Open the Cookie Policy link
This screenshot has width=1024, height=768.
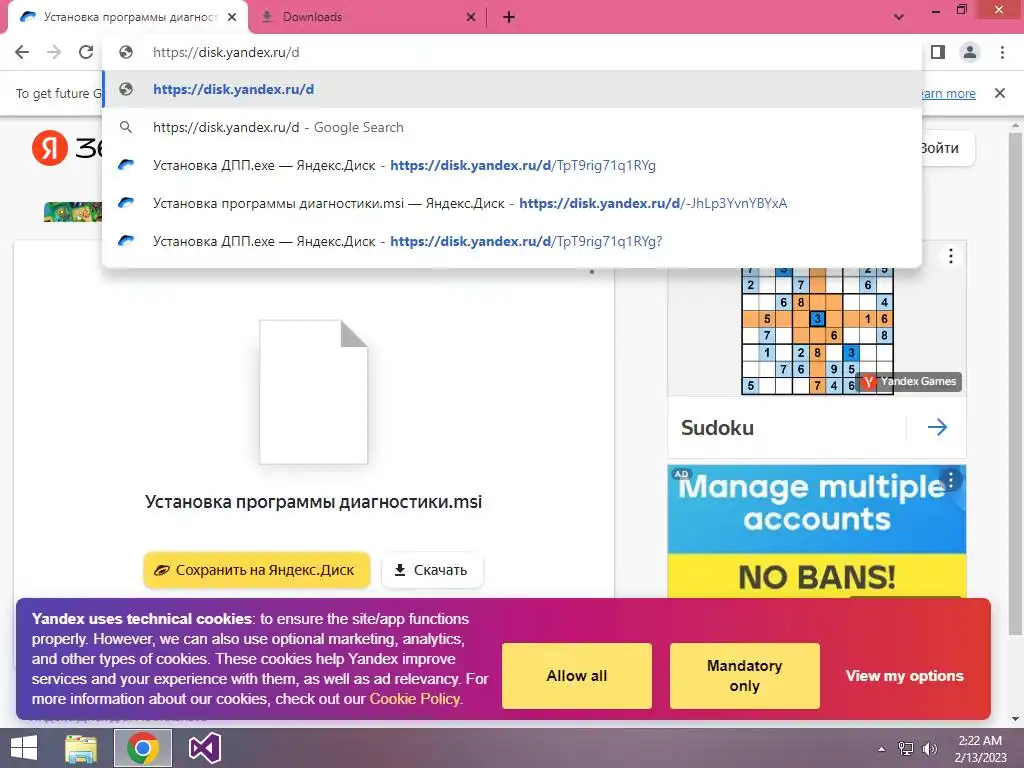pos(415,699)
